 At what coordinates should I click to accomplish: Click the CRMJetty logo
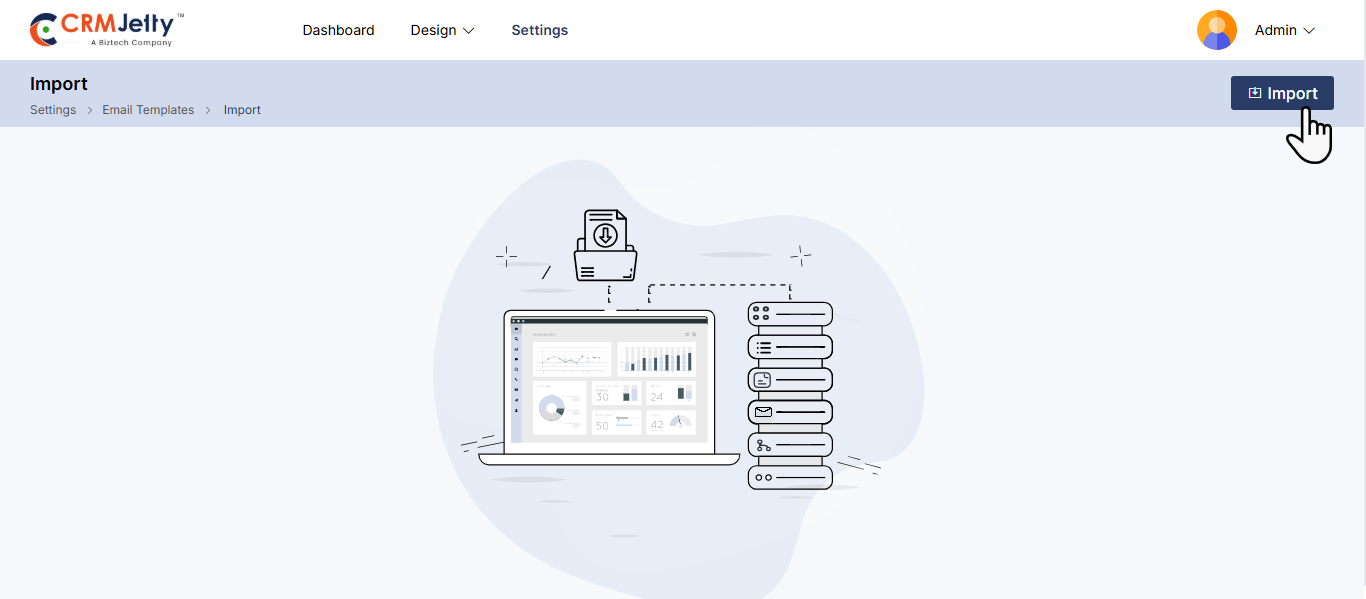pyautogui.click(x=107, y=30)
